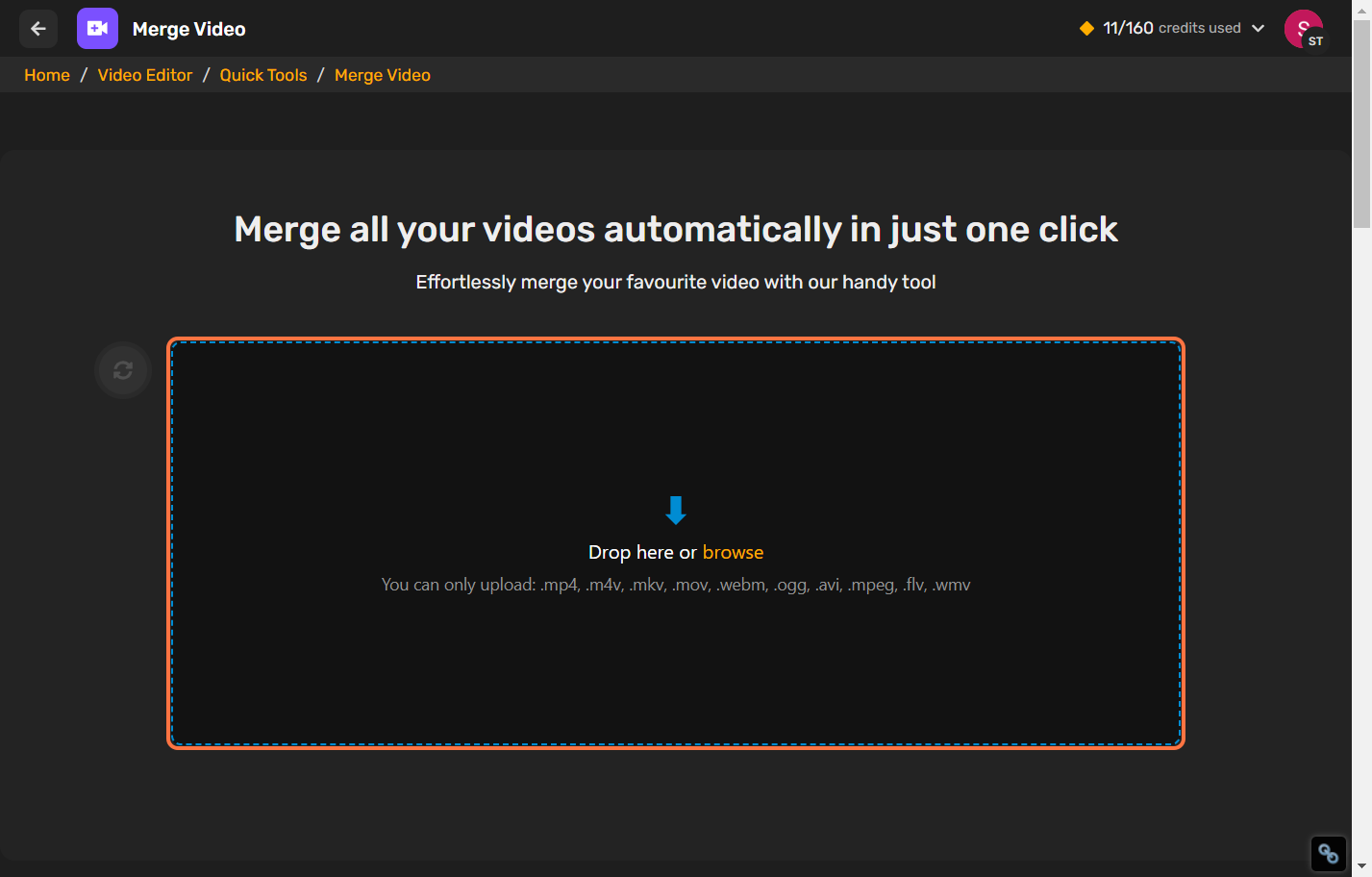Open the Video Editor breadcrumb link
Viewport: 1372px width, 877px height.
tap(144, 74)
